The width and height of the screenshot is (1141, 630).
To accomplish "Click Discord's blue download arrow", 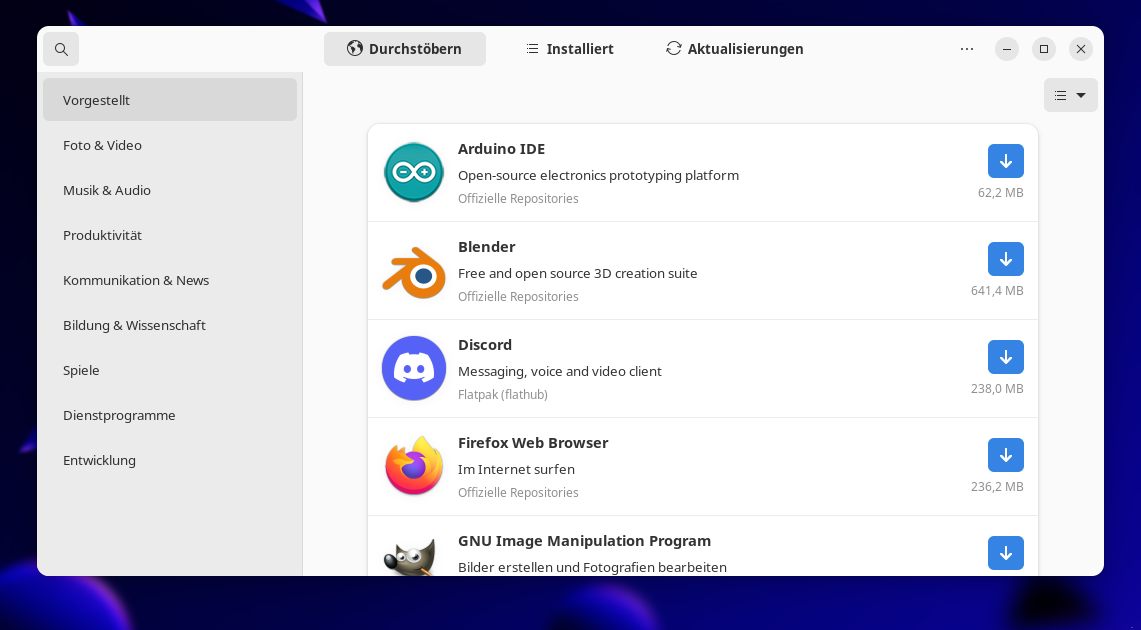I will click(1005, 357).
